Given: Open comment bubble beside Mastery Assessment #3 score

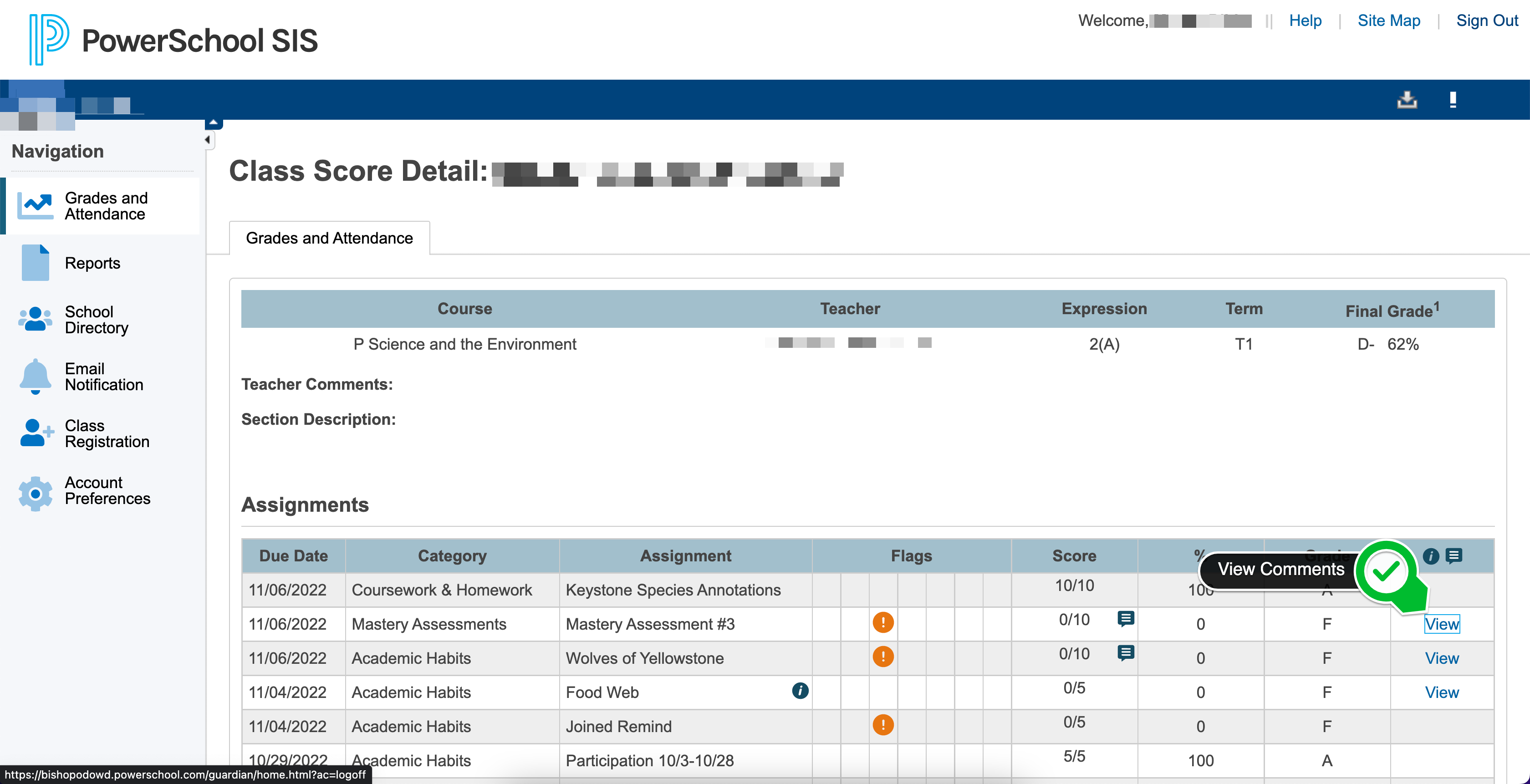Looking at the screenshot, I should [x=1126, y=619].
